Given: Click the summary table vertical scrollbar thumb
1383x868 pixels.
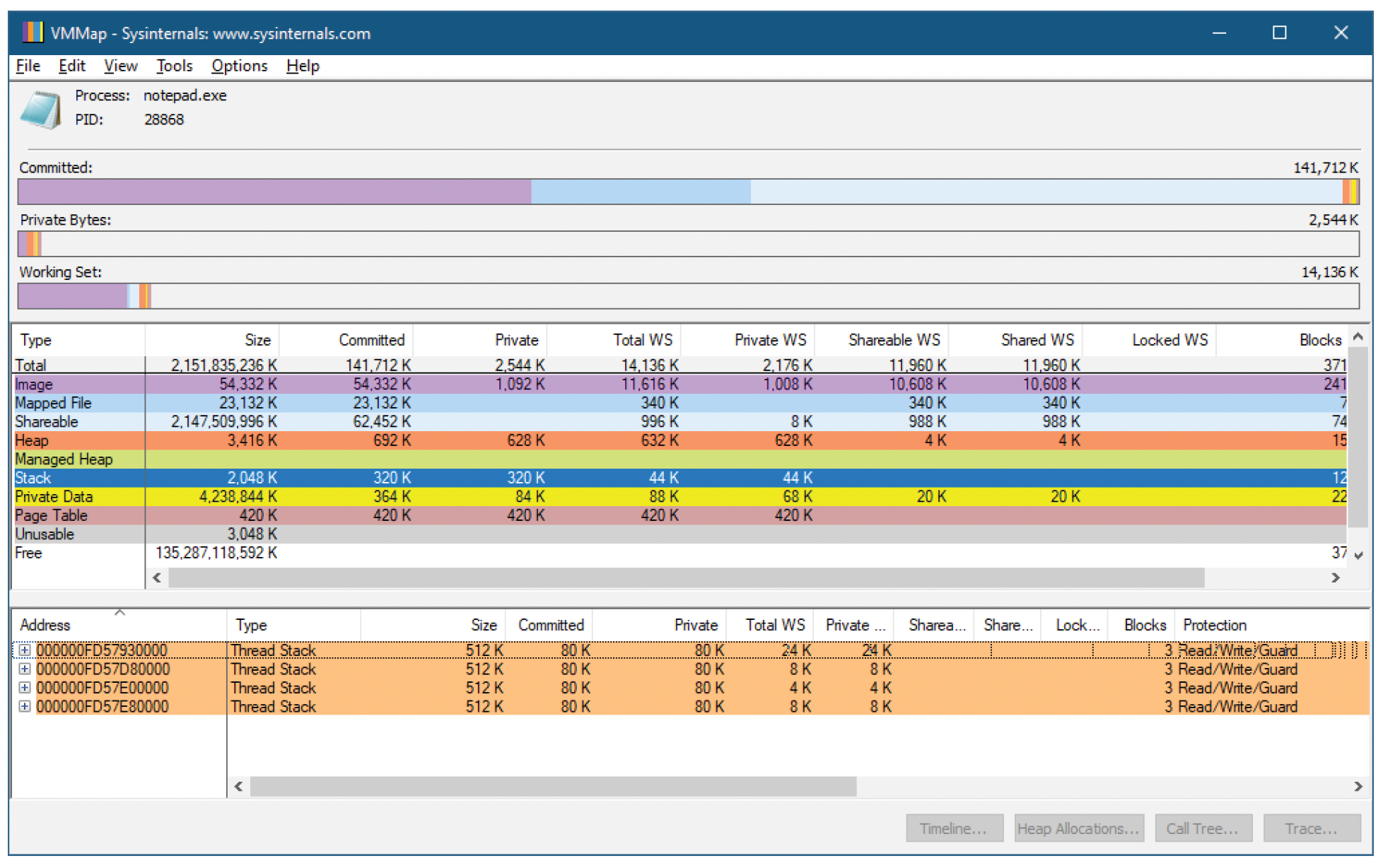Looking at the screenshot, I should 1358,436.
